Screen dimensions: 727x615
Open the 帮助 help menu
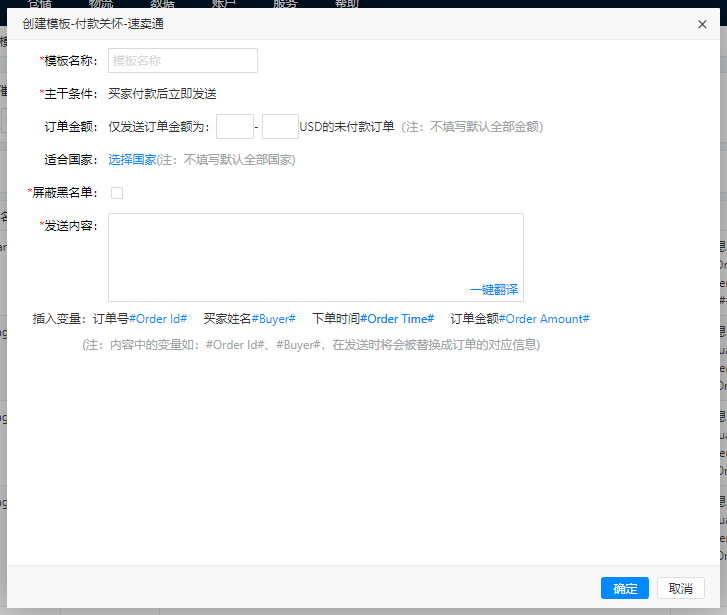346,4
